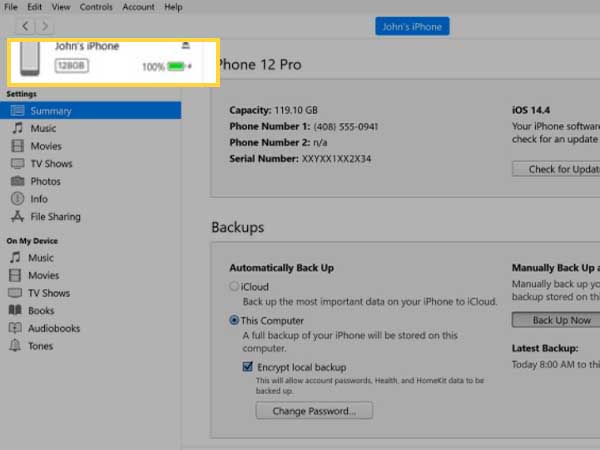Click the back navigation arrow

(x=25, y=26)
